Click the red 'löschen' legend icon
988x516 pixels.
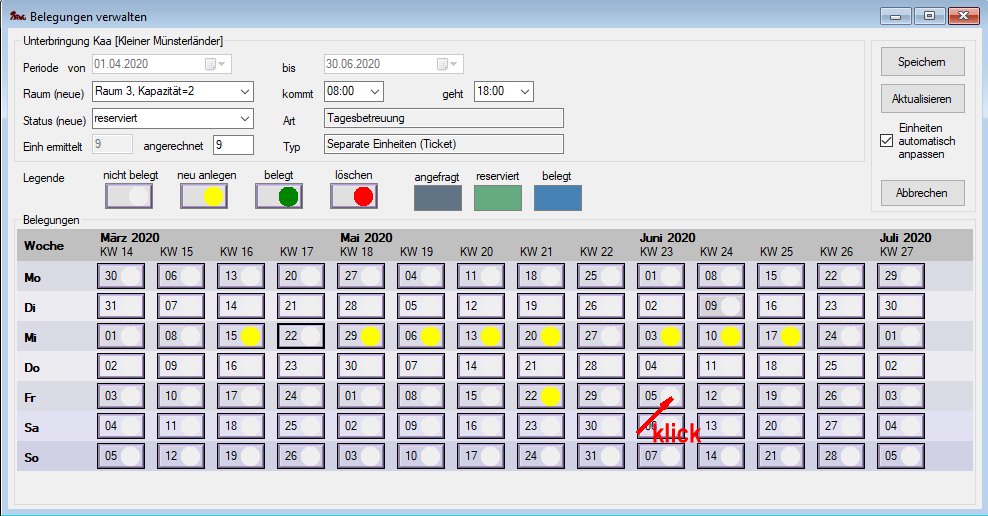[x=354, y=196]
